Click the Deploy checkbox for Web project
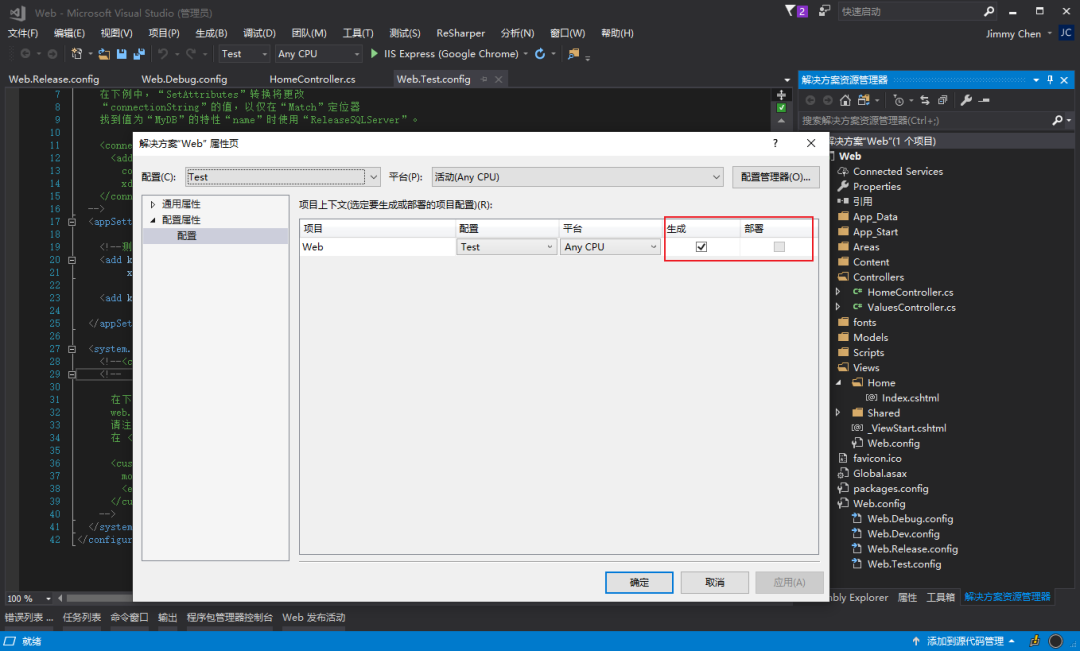Image resolution: width=1080 pixels, height=651 pixels. 779,247
